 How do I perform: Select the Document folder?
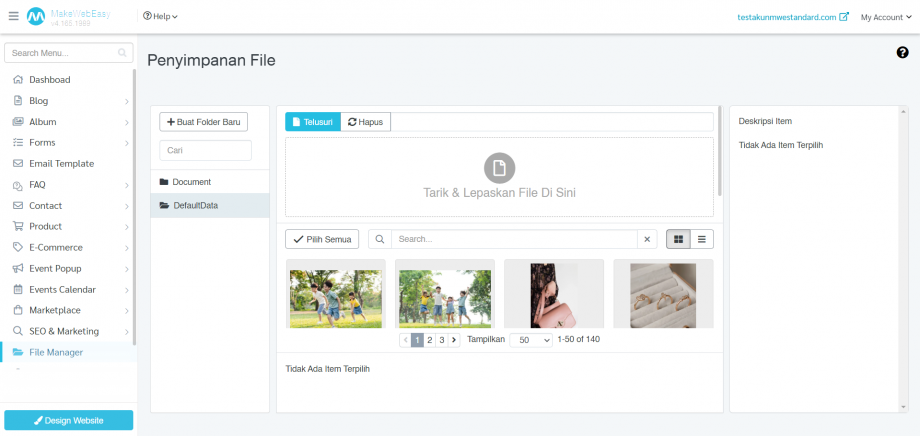tap(191, 182)
